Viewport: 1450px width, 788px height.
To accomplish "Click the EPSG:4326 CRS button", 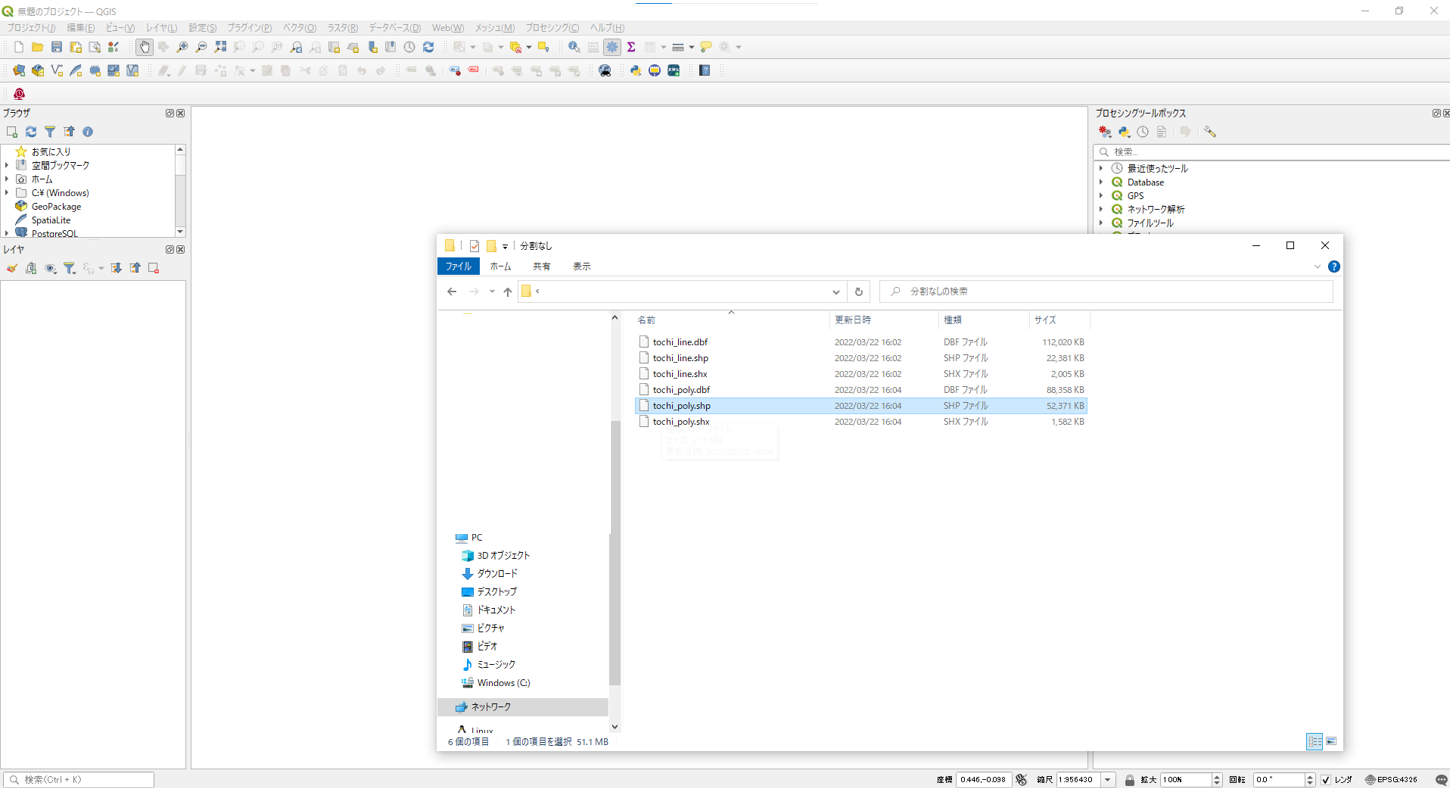I will tap(1391, 780).
